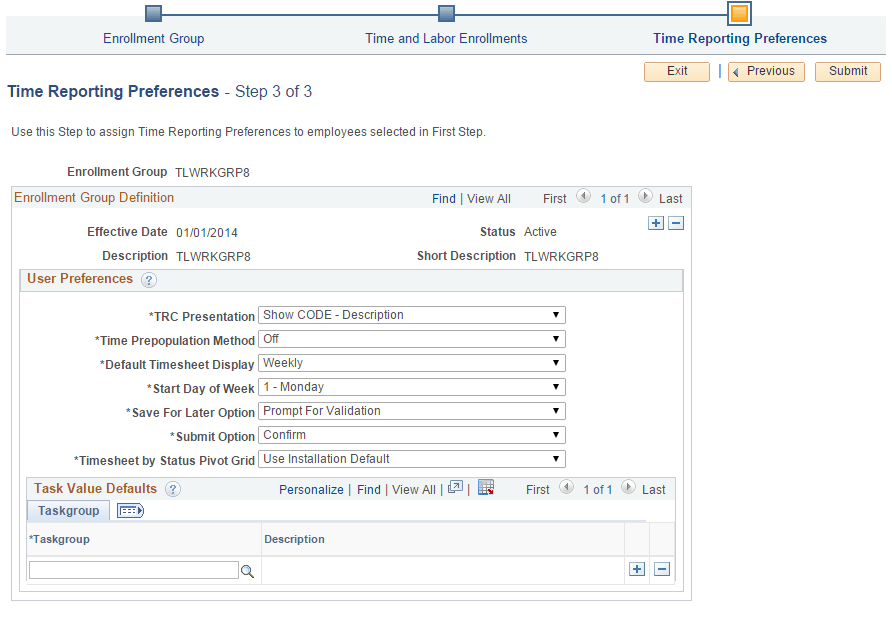Click inside the Taskgroup input field
This screenshot has height=619, width=892.
tap(133, 570)
